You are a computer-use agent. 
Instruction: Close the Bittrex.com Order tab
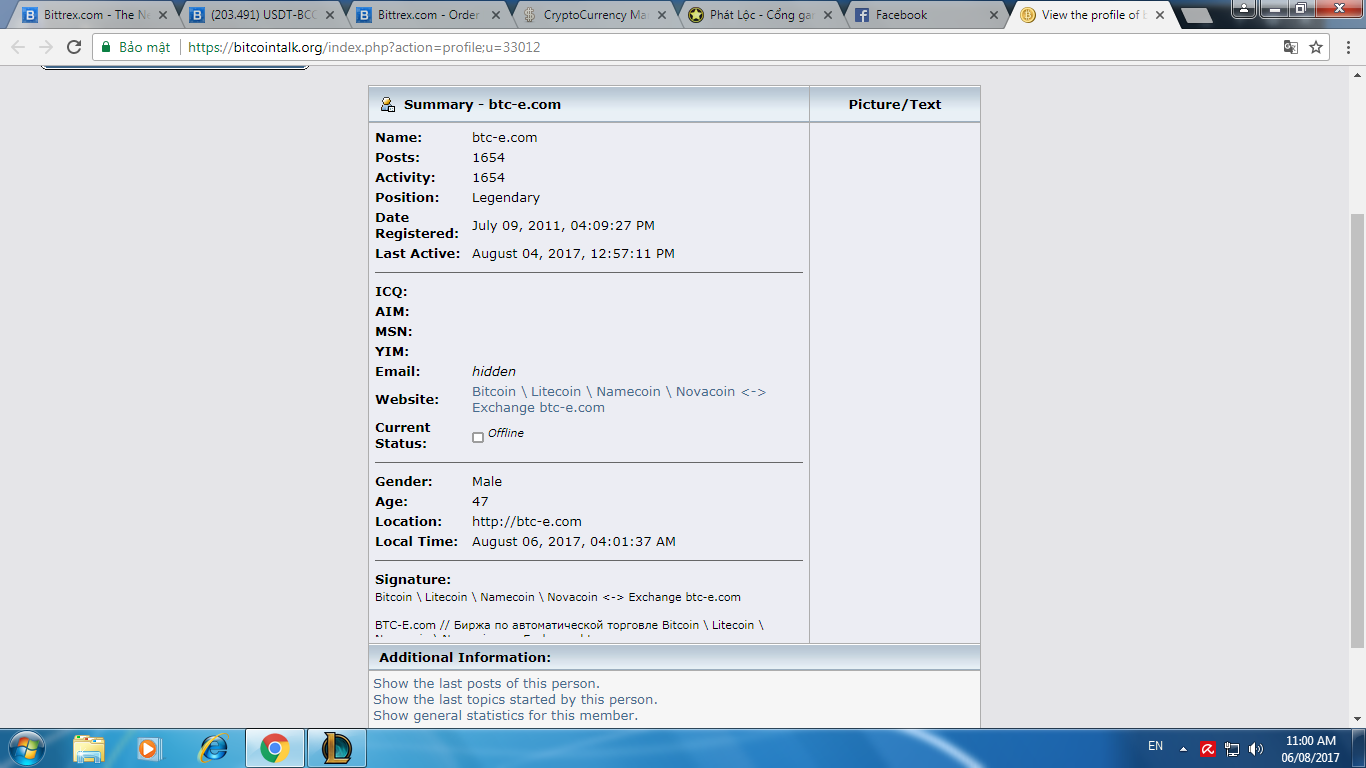pos(497,15)
